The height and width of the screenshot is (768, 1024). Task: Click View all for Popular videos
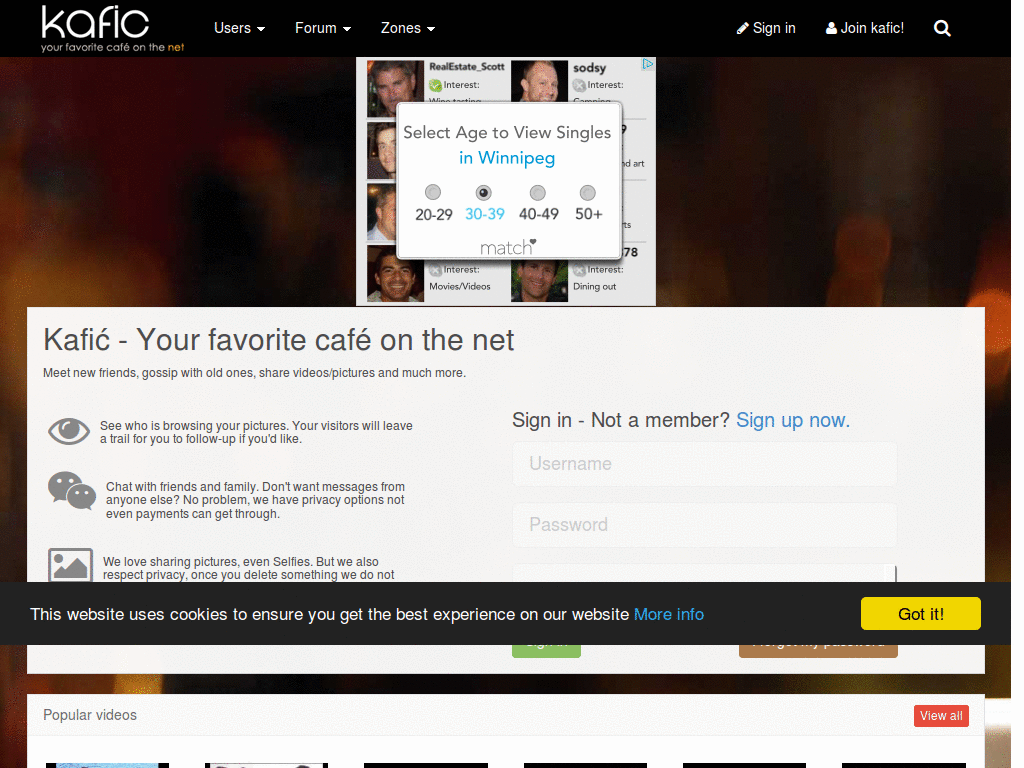pyautogui.click(x=941, y=716)
